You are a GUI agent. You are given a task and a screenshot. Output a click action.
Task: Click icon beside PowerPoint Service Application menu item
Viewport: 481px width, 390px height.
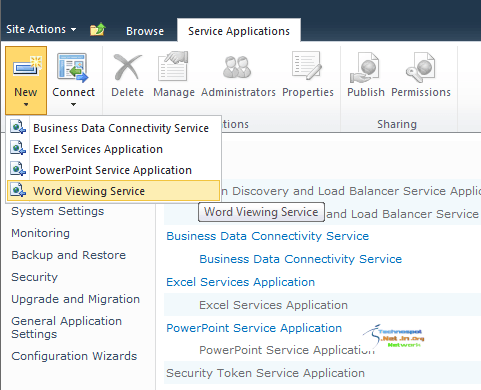click(x=18, y=169)
